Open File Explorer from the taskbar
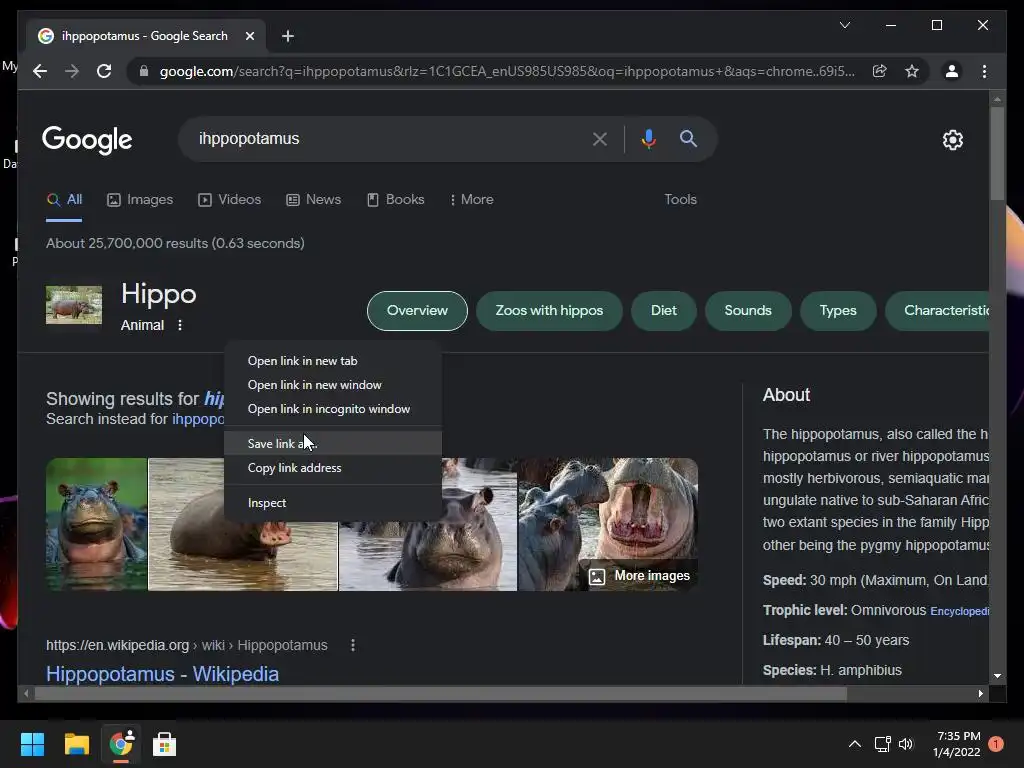Screen dimensions: 1024x768 click(76, 744)
